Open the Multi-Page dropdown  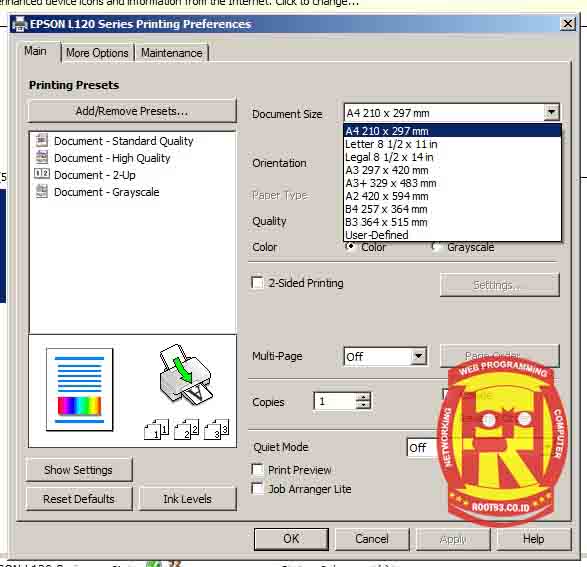[x=419, y=356]
